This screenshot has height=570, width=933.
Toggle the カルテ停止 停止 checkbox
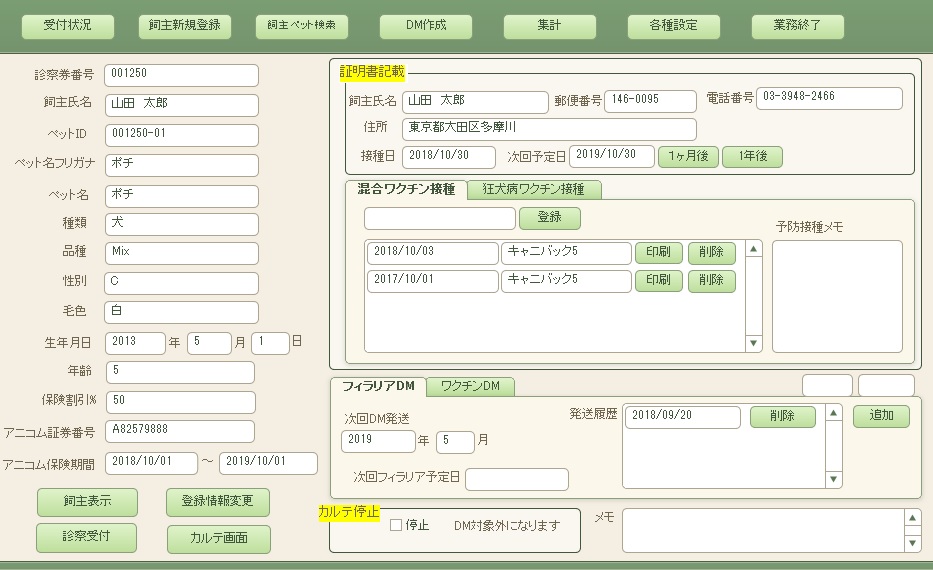point(396,525)
